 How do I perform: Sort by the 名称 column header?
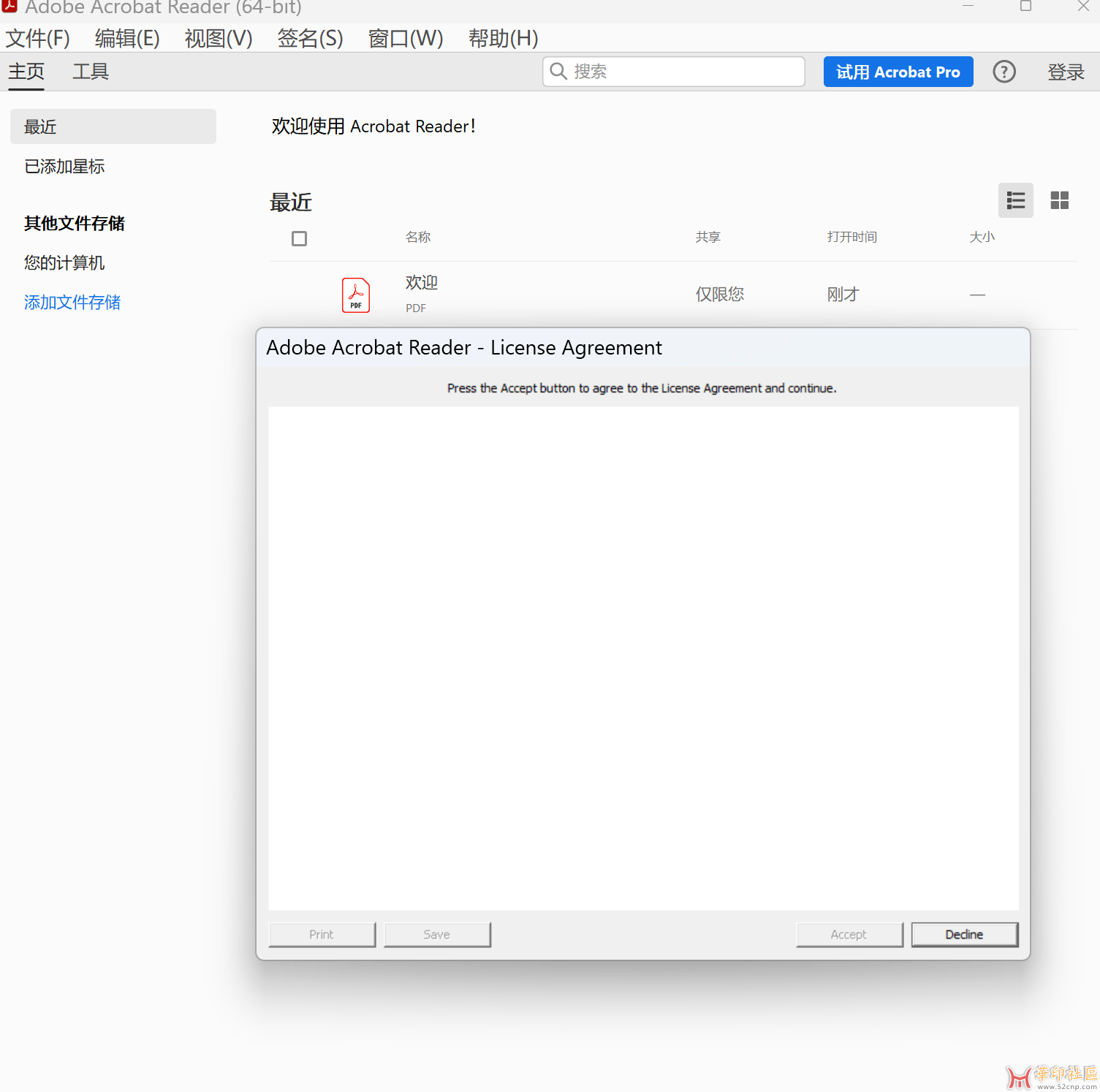pos(418,237)
